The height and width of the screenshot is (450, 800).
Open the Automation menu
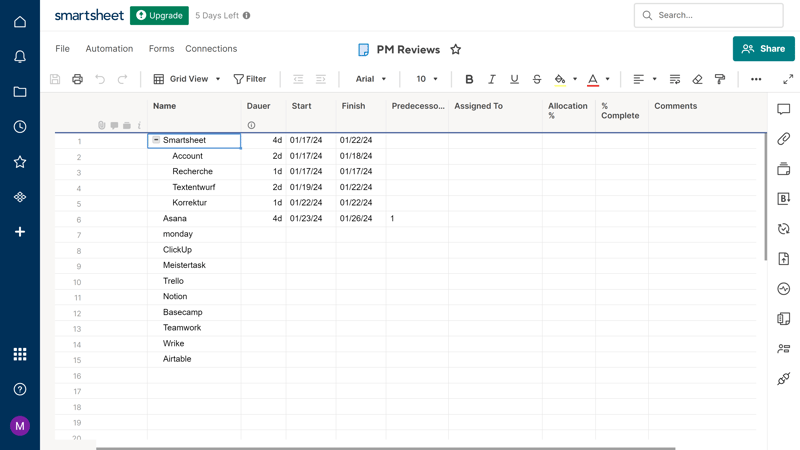click(109, 49)
